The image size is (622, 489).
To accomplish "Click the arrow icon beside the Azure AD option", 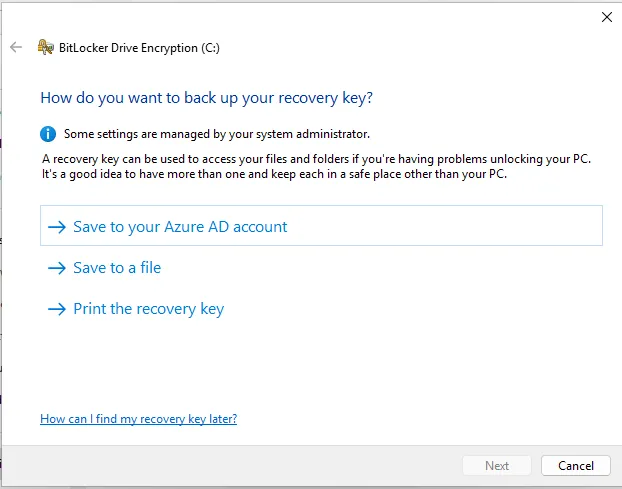I will click(57, 227).
